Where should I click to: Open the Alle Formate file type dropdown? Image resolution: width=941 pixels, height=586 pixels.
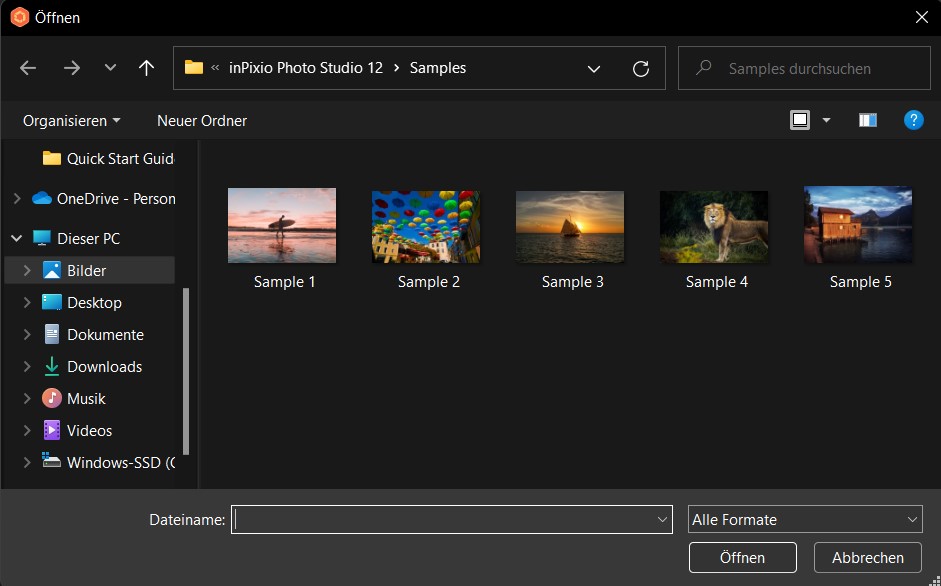click(x=805, y=519)
